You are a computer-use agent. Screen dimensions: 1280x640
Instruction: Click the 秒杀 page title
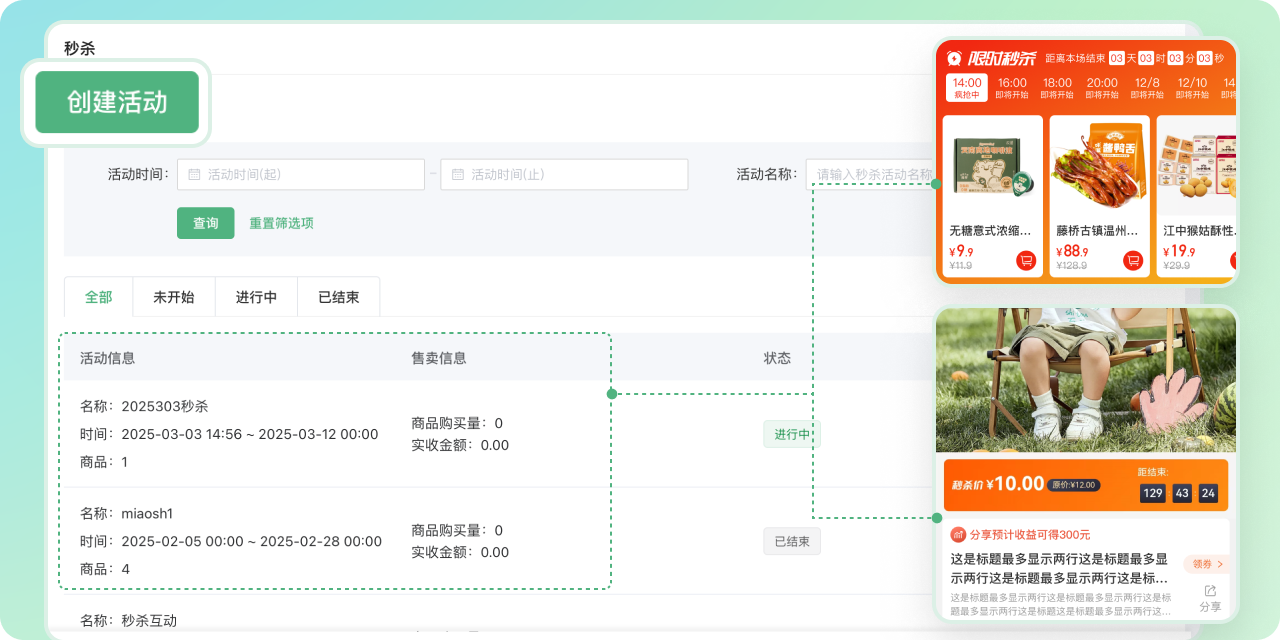(x=79, y=48)
